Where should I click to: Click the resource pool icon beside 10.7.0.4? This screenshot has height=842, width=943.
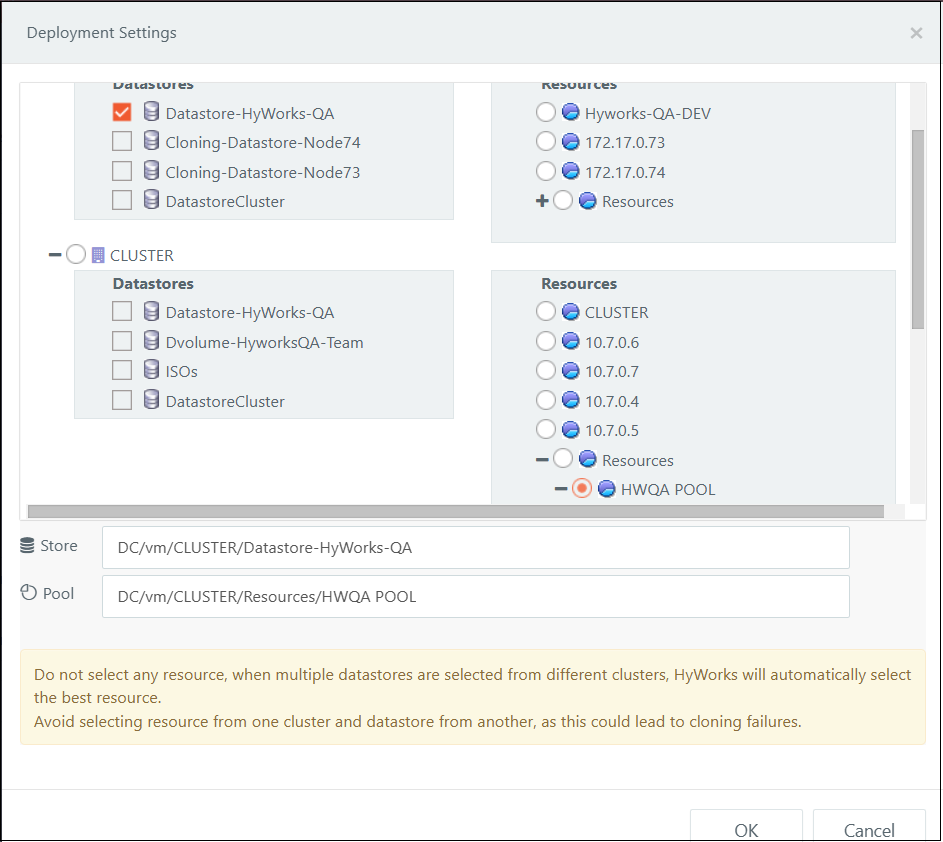pos(570,400)
